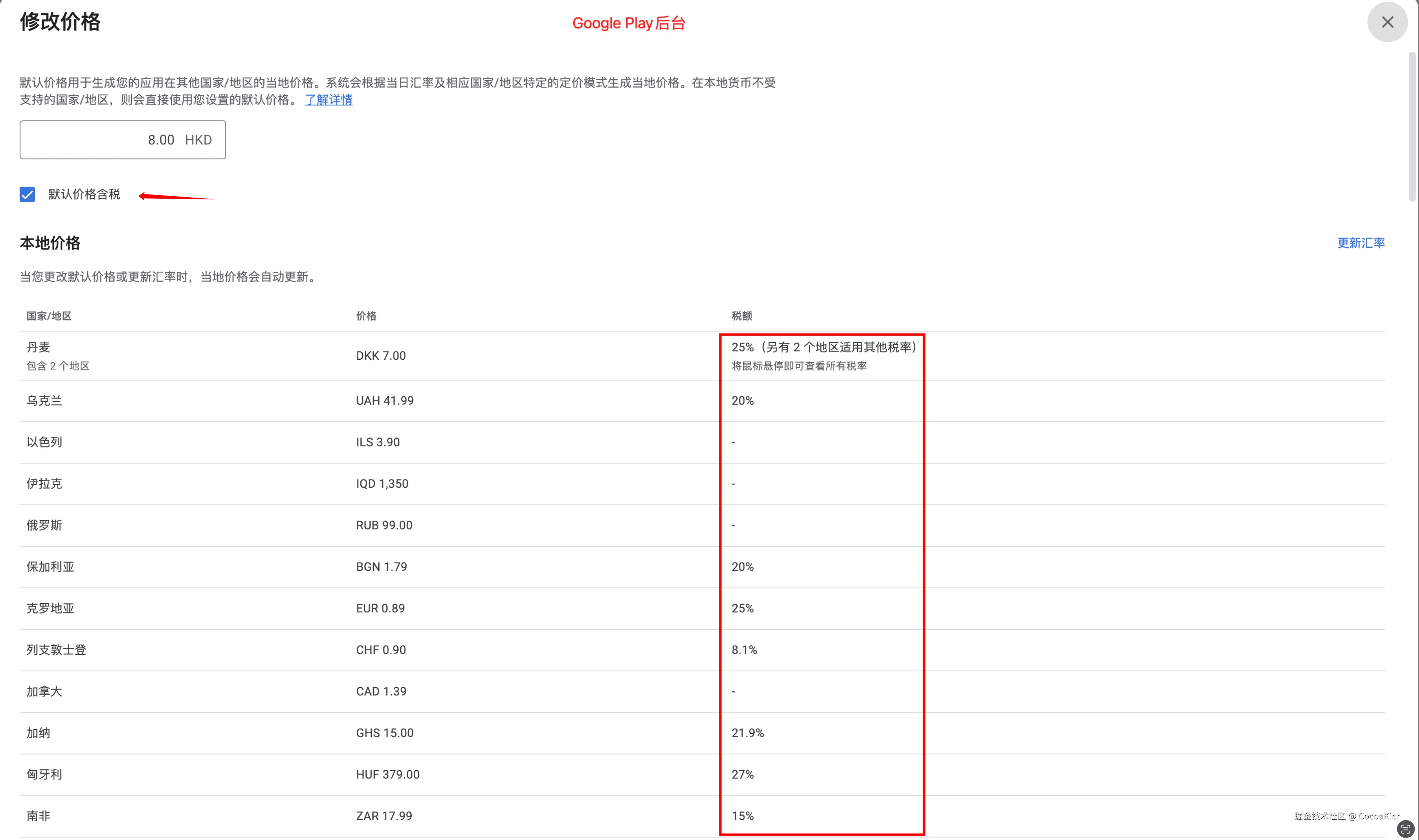Click 更新汇率 to refresh exchange rates
Screen dimensions: 1419x840
[1360, 243]
